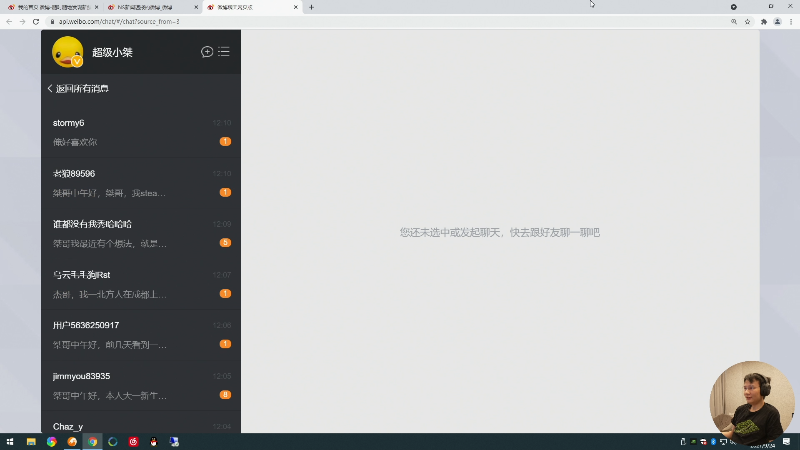The width and height of the screenshot is (800, 450).
Task: Switch to the first browser tab
Action: pos(53,7)
